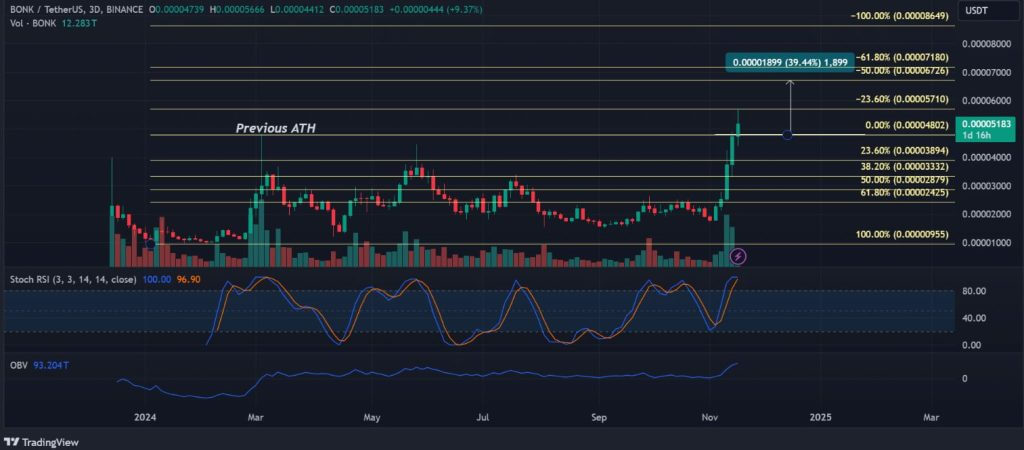Click the Fib anchor circle near January 2024

click(x=151, y=244)
